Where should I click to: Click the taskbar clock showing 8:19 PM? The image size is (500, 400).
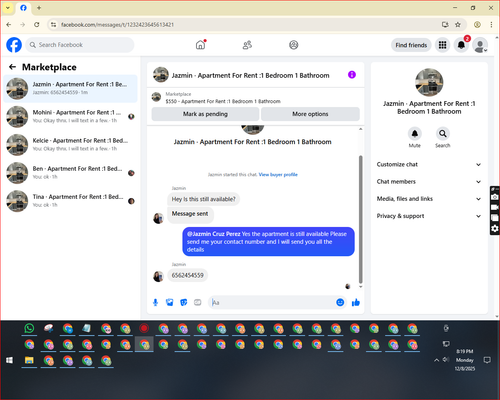click(465, 360)
